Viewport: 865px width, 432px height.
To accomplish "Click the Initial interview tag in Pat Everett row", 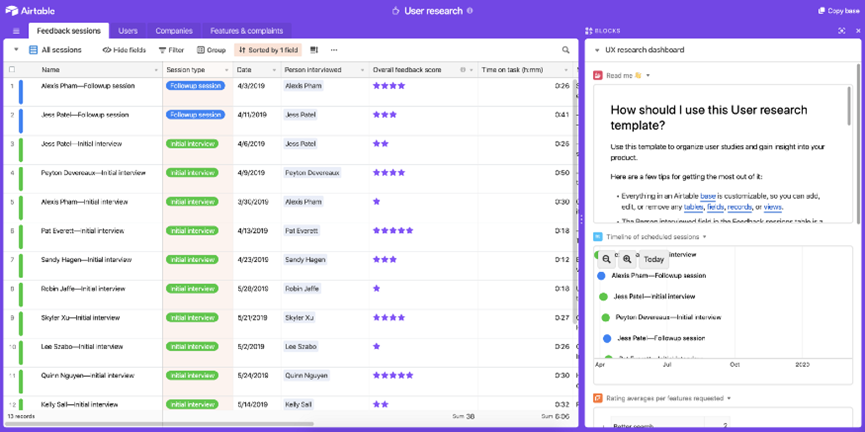I will tap(192, 231).
